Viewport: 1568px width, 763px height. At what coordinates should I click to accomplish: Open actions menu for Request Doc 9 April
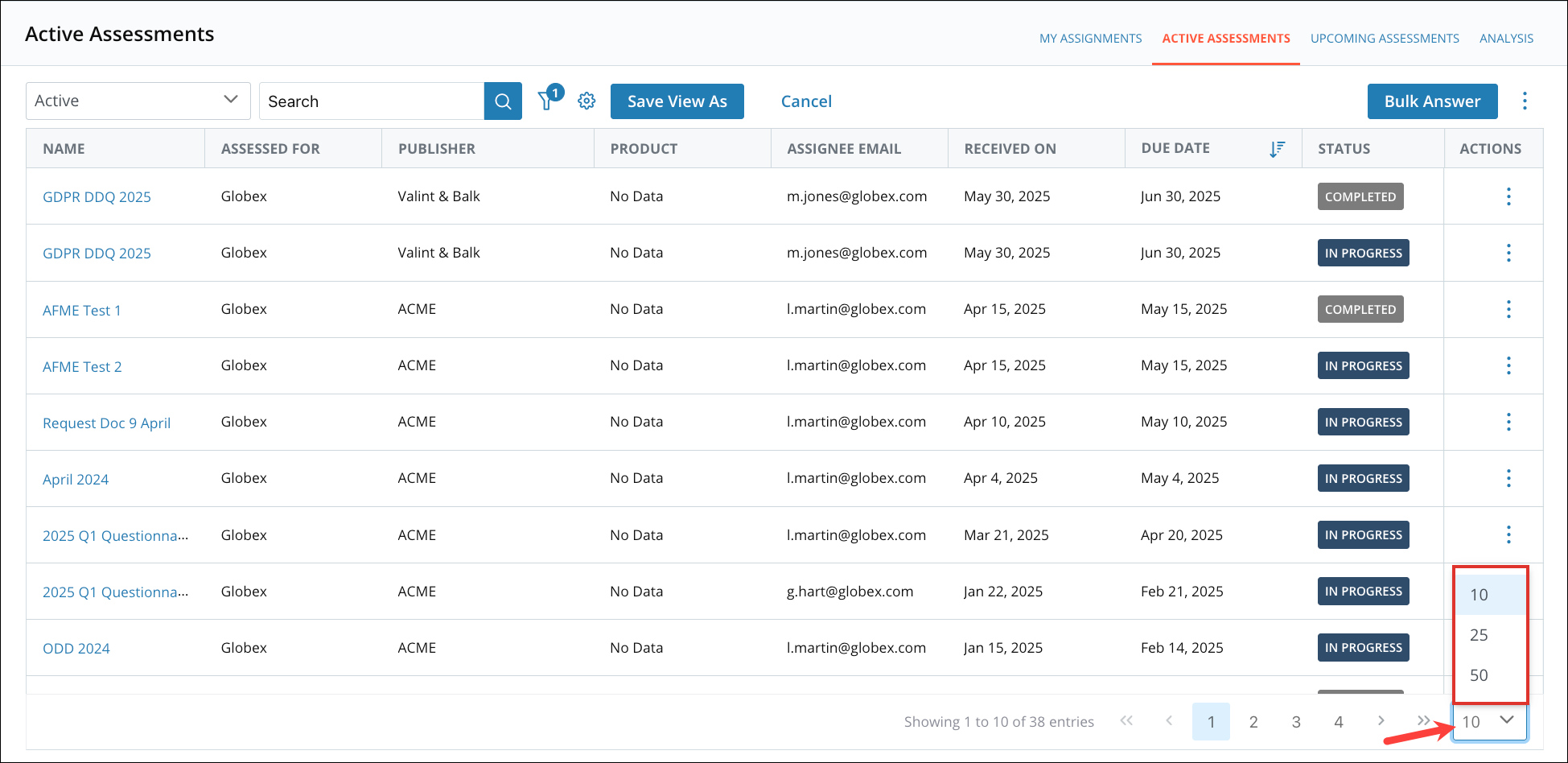tap(1508, 422)
